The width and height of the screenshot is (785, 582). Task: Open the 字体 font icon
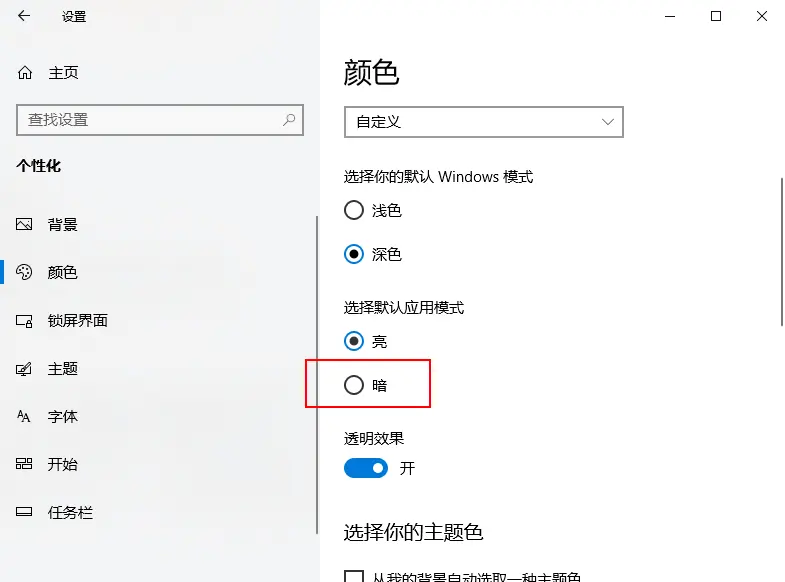24,416
